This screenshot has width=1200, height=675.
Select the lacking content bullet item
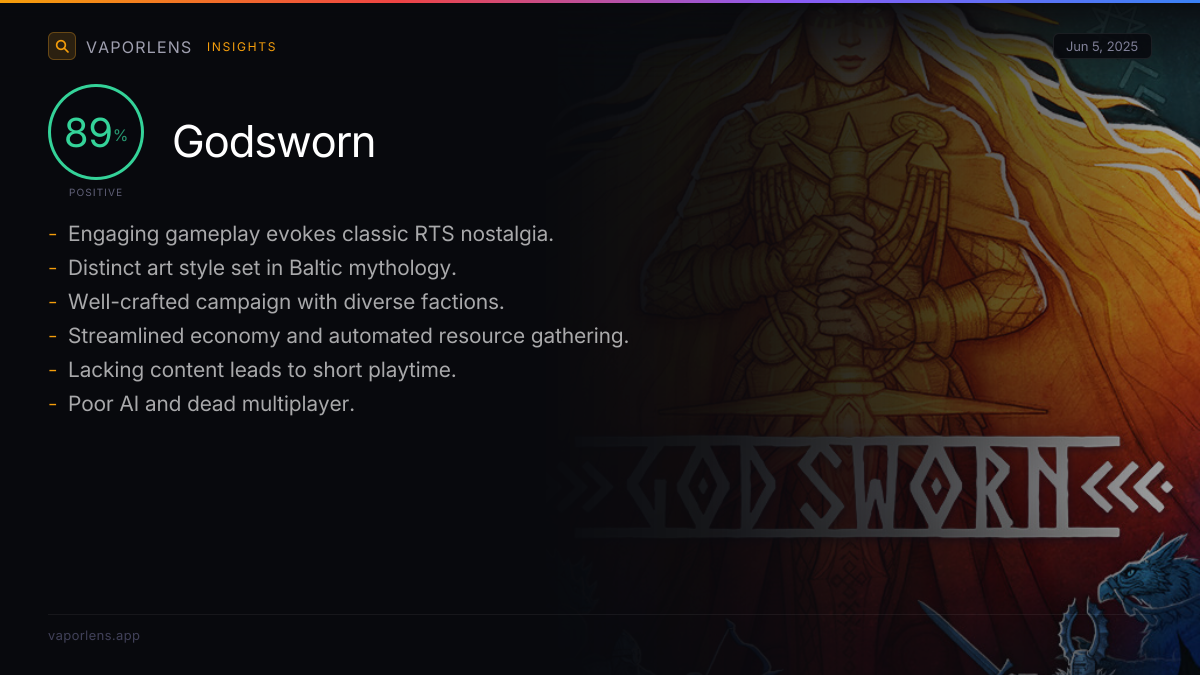click(262, 370)
